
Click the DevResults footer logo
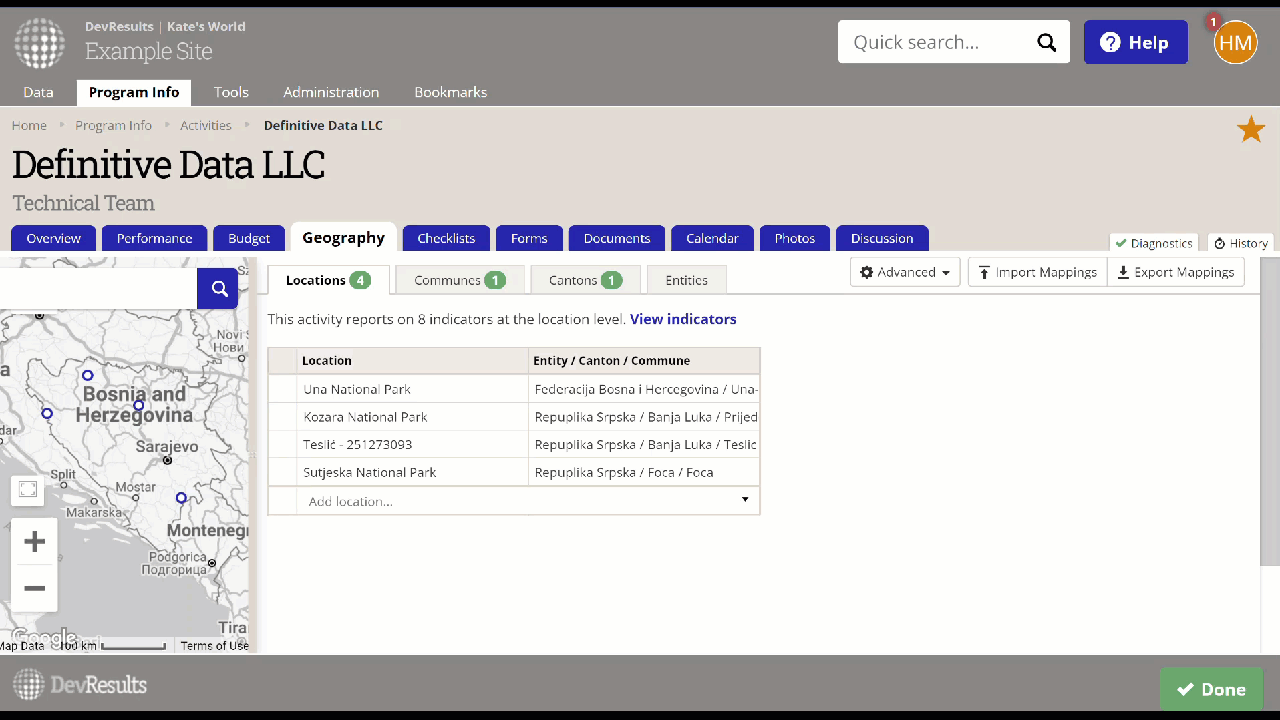point(80,685)
